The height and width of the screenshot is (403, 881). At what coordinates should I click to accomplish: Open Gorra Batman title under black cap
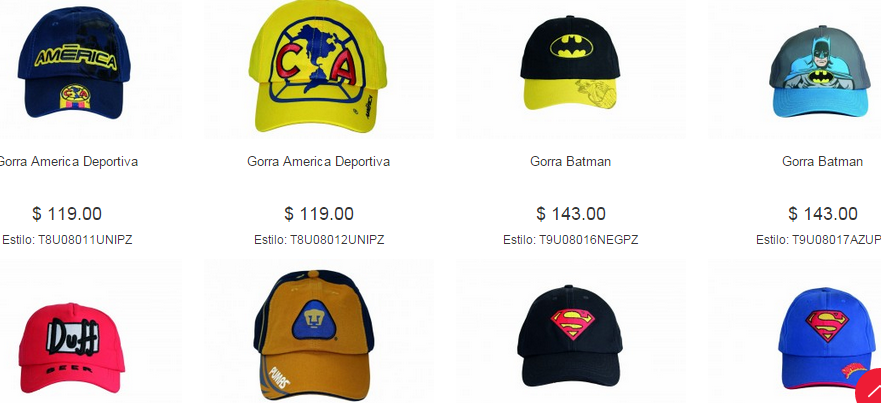[x=570, y=162]
